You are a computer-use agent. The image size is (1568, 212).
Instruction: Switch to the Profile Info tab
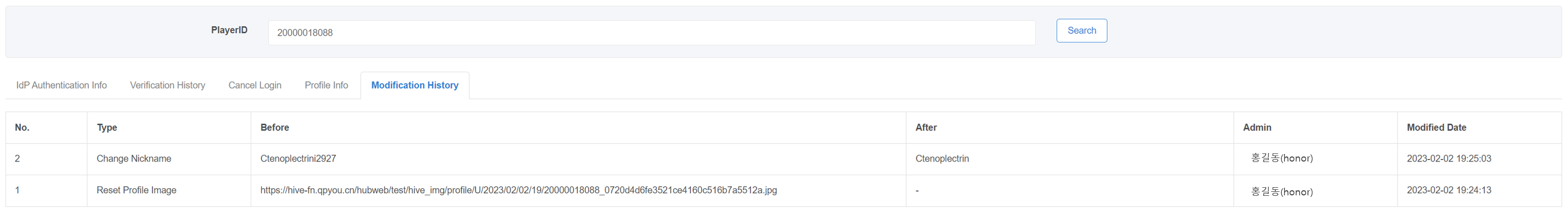[326, 85]
